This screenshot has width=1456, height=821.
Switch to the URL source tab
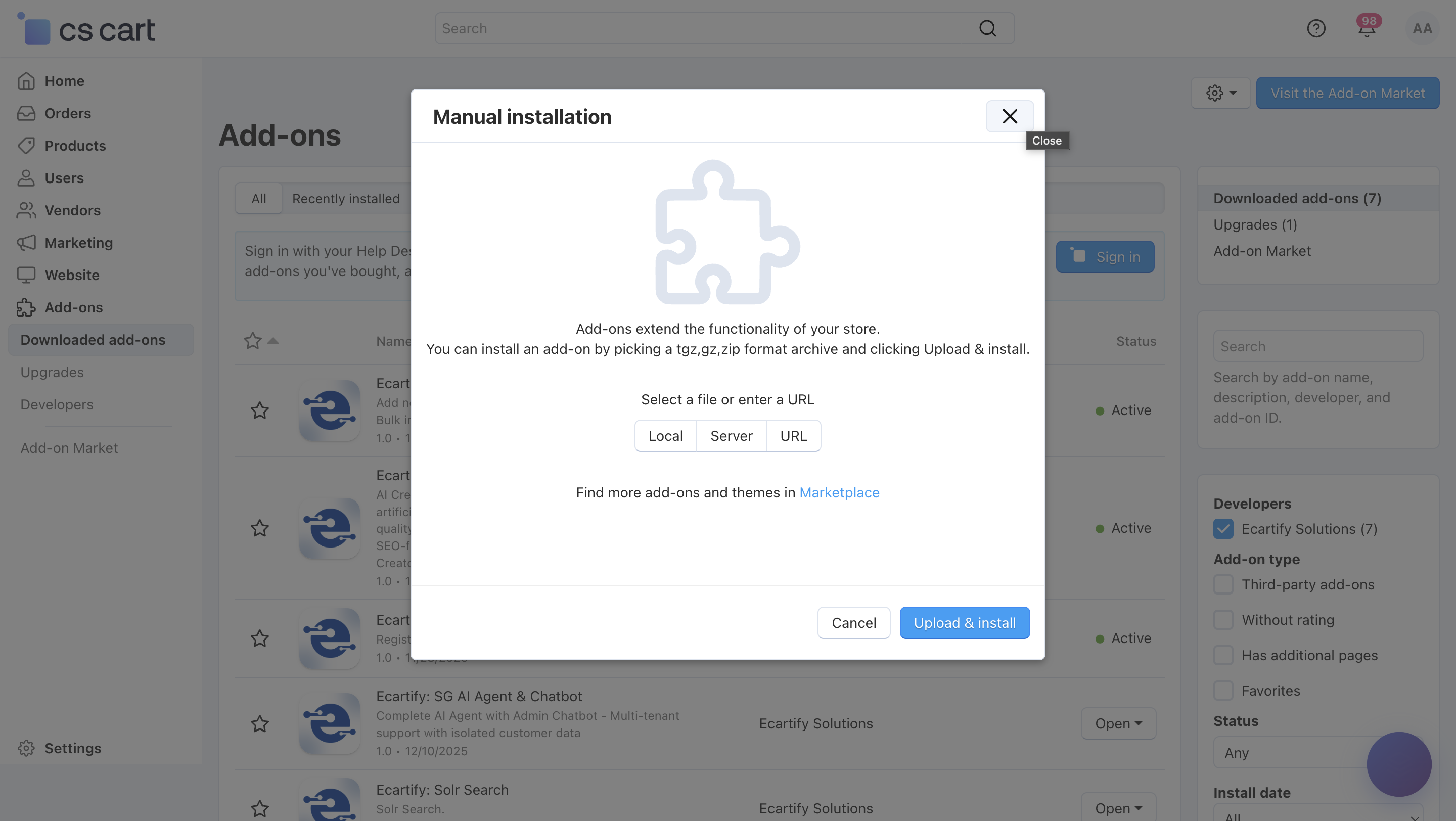click(x=793, y=436)
